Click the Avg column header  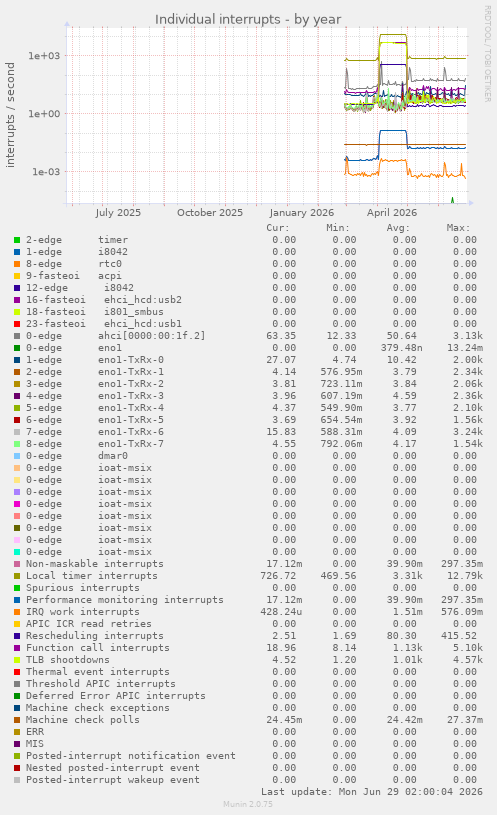398,228
